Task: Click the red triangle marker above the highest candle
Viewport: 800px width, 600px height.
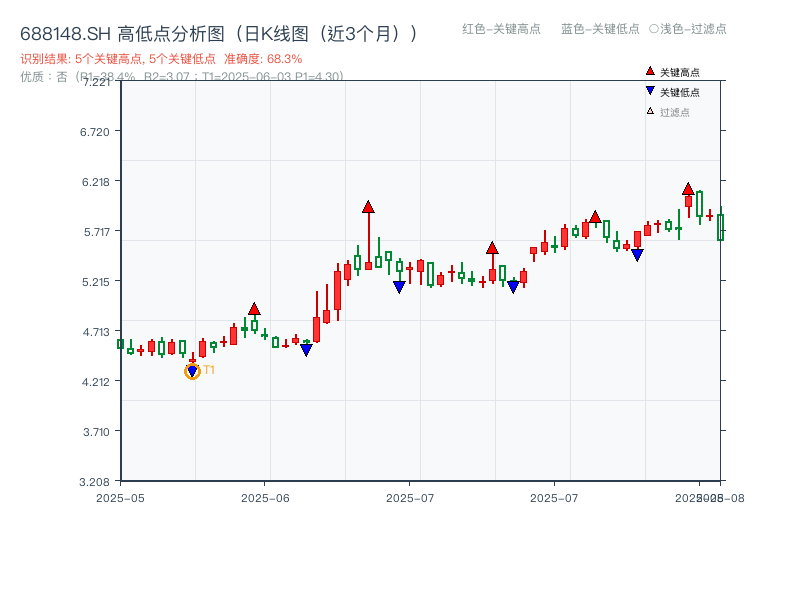Action: pyautogui.click(x=688, y=188)
